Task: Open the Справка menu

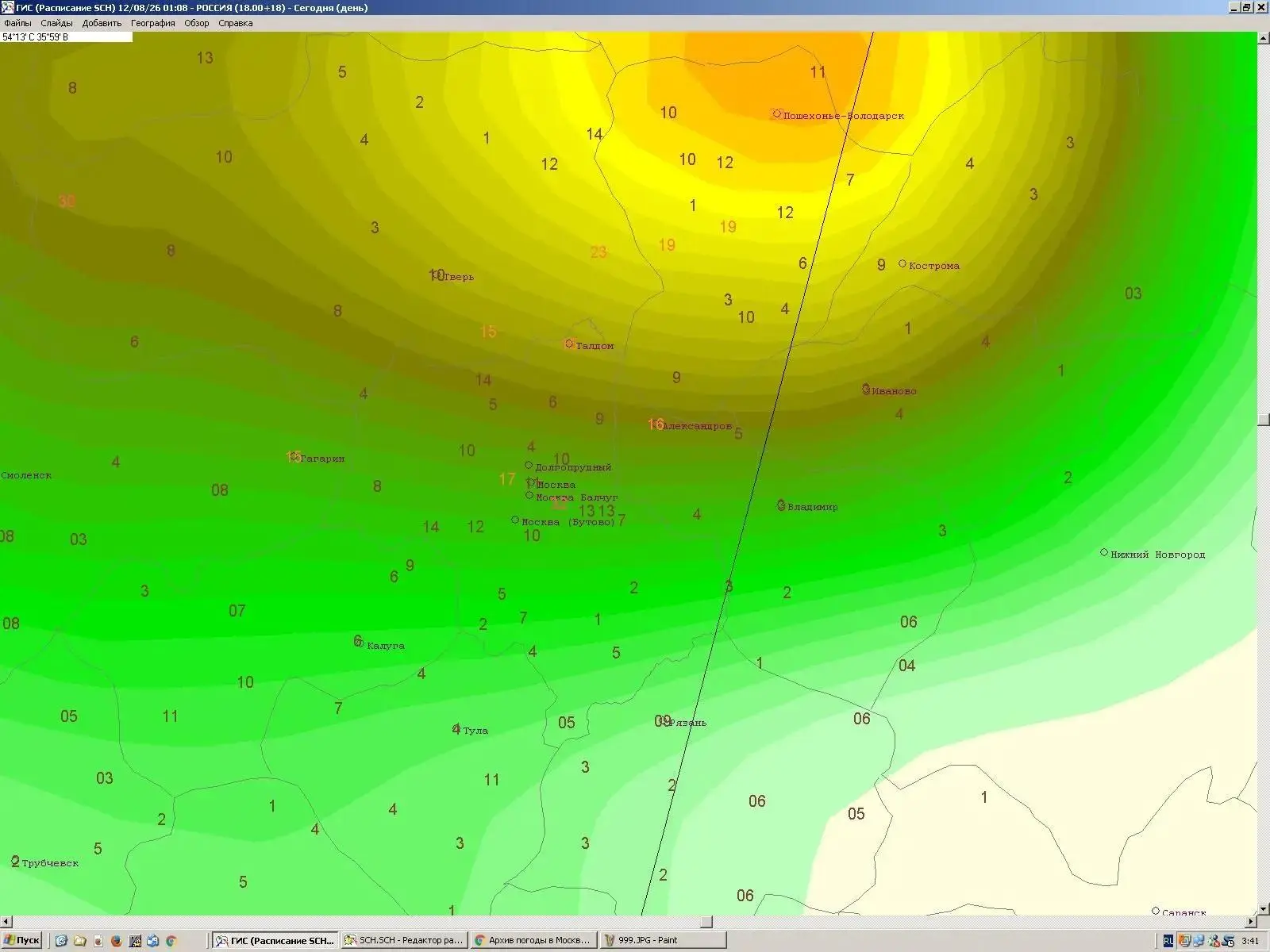Action: pyautogui.click(x=235, y=23)
